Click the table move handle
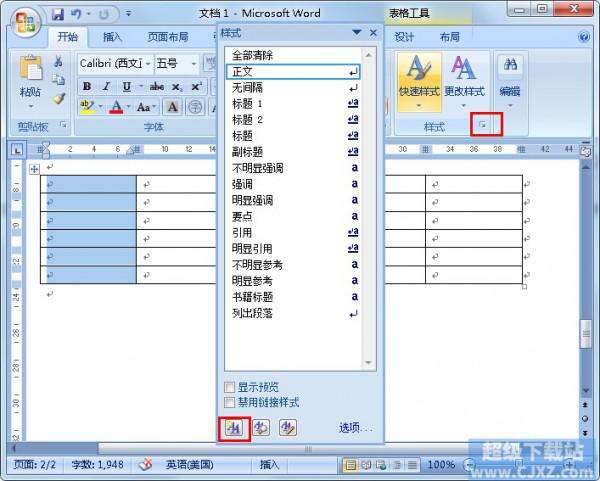 [34, 169]
